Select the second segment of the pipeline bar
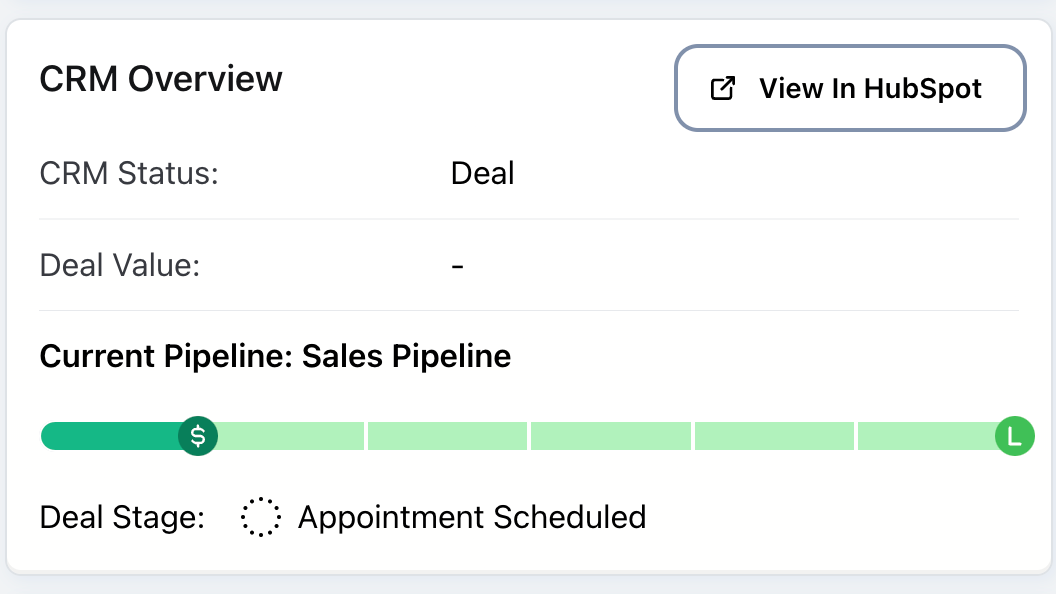 [x=447, y=436]
